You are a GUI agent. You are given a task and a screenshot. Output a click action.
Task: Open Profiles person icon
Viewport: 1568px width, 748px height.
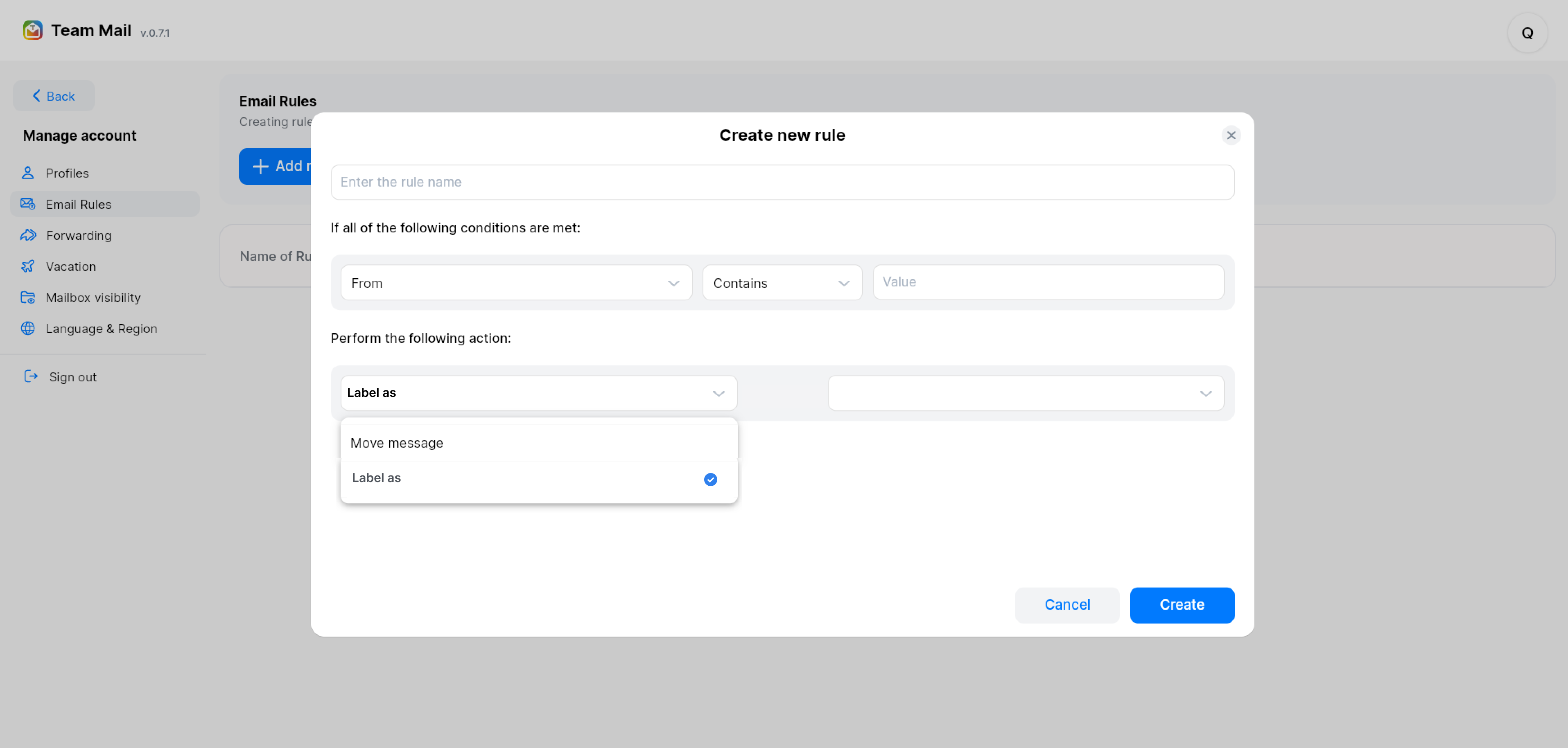point(28,173)
